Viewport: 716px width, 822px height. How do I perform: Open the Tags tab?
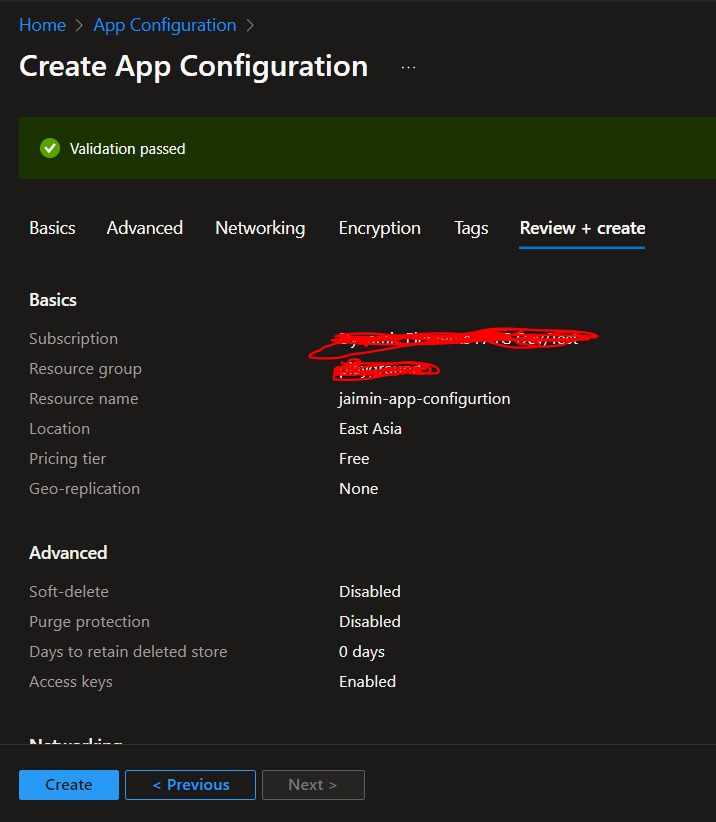pos(471,228)
